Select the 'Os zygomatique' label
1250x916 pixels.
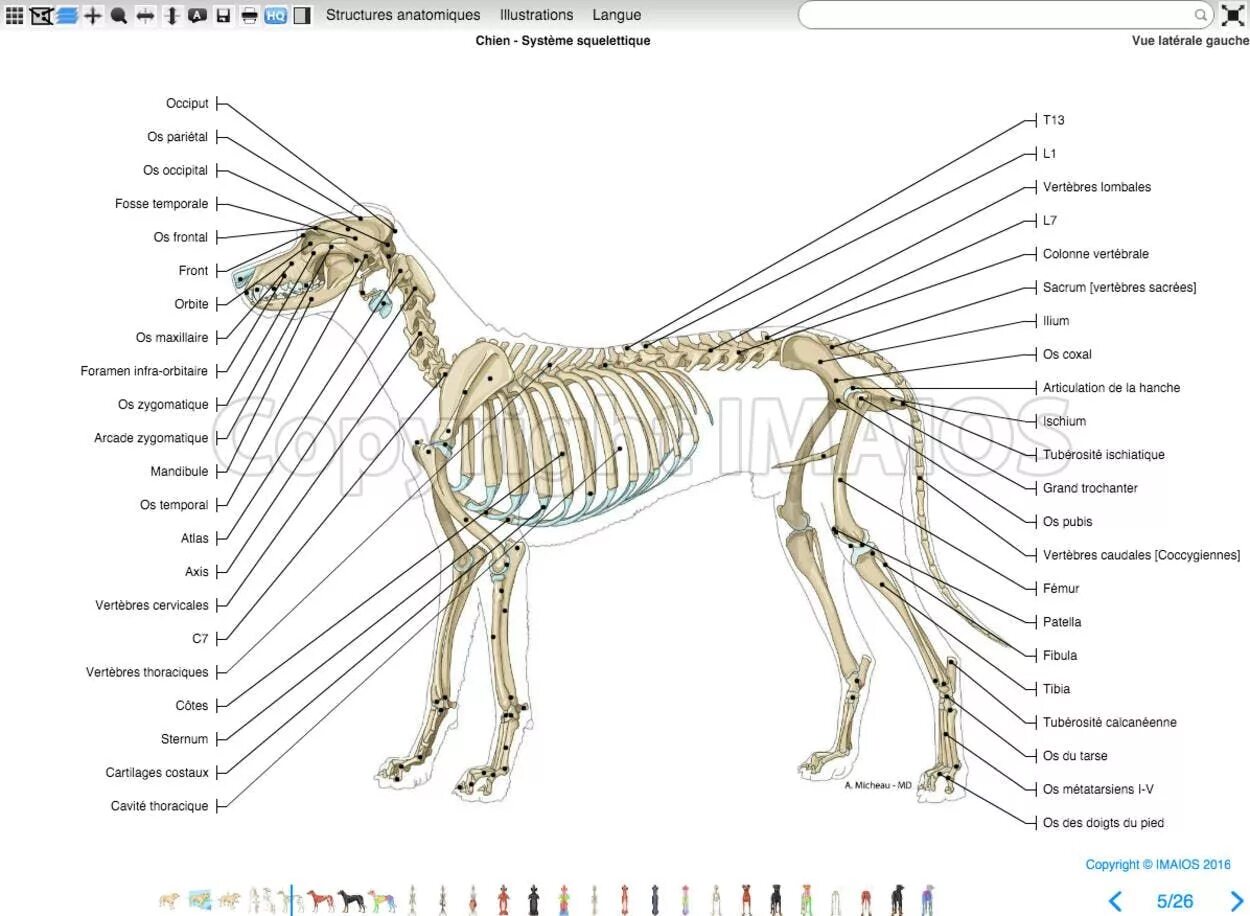pos(164,405)
